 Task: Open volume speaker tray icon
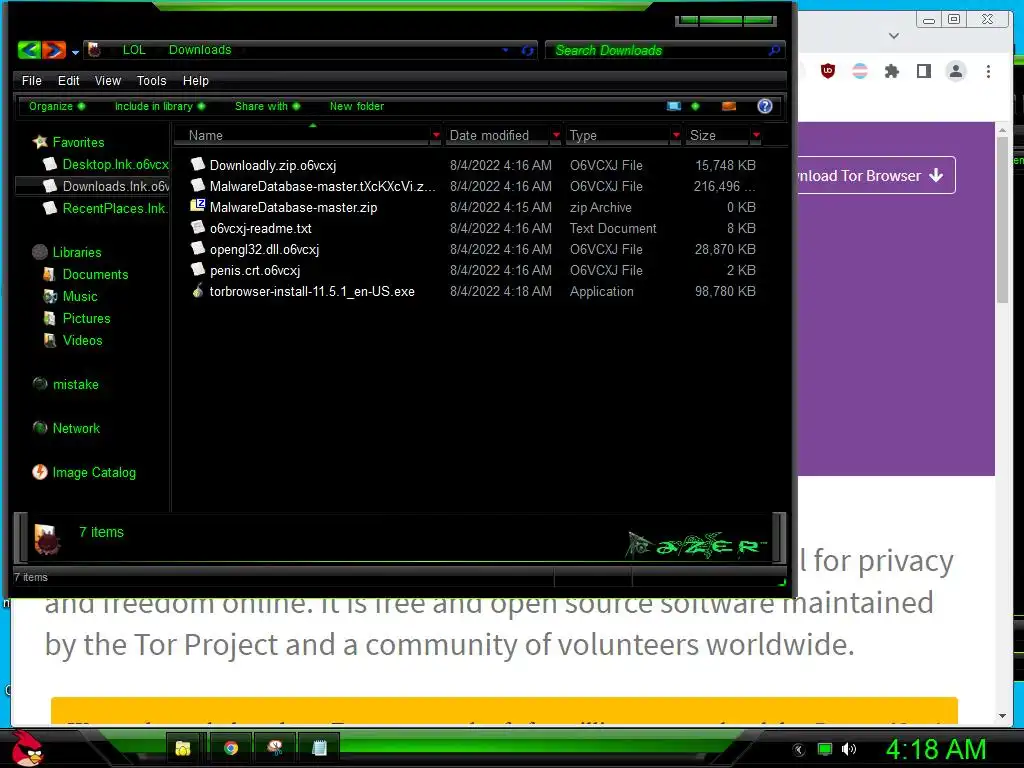coord(848,749)
